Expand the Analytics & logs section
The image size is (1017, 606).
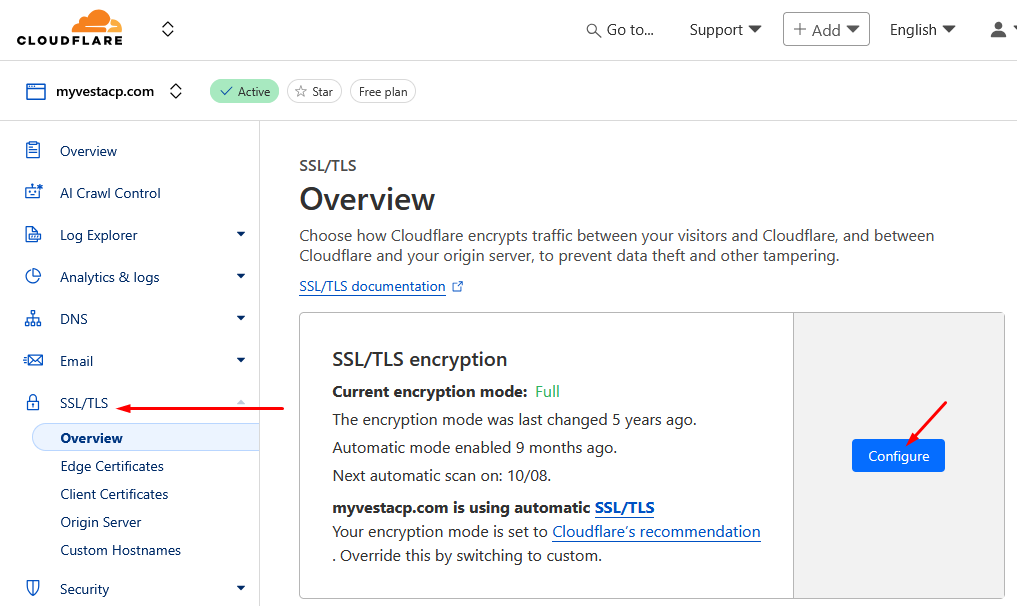click(241, 276)
